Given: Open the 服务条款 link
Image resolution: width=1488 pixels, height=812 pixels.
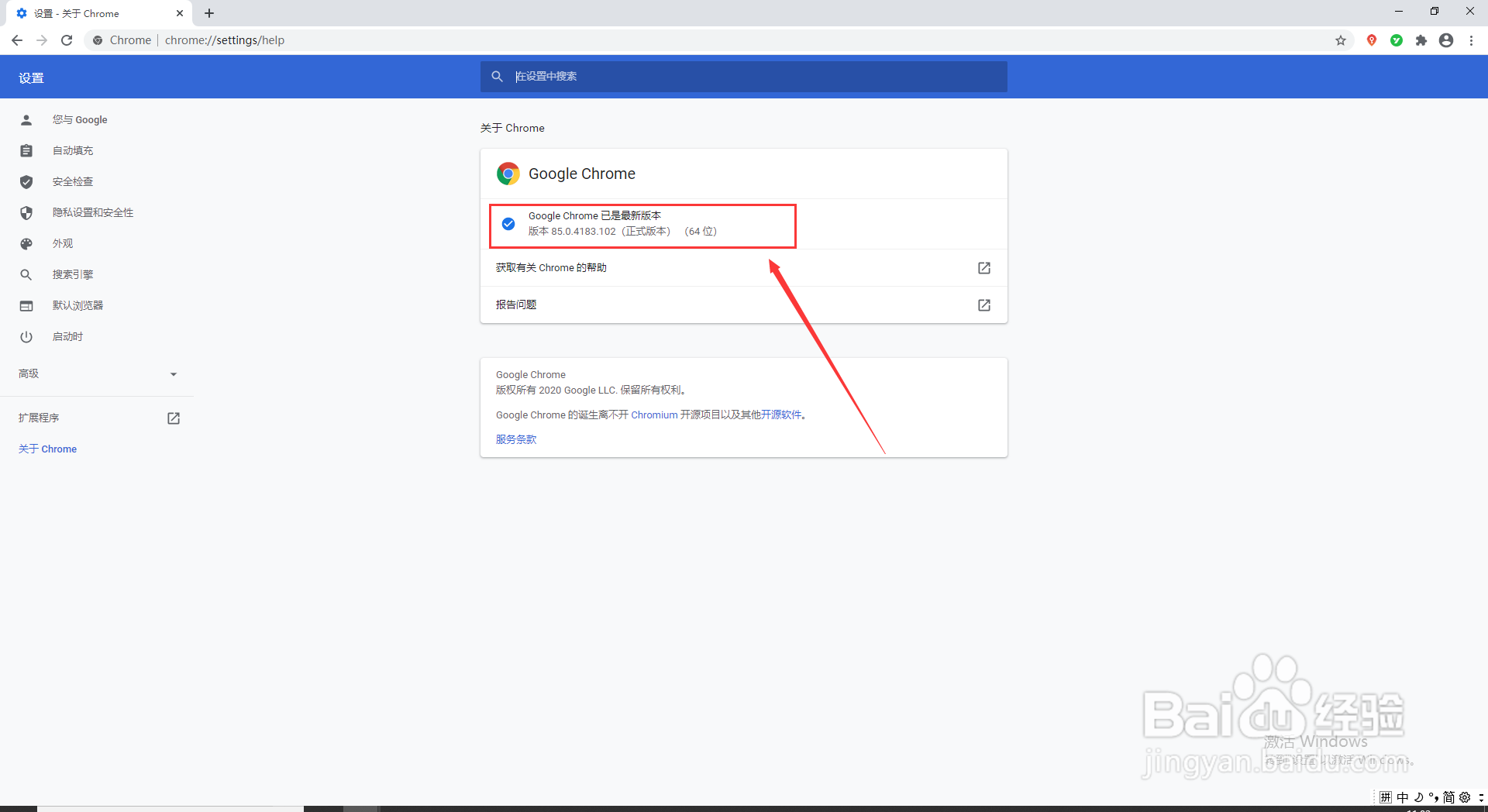Looking at the screenshot, I should [516, 439].
